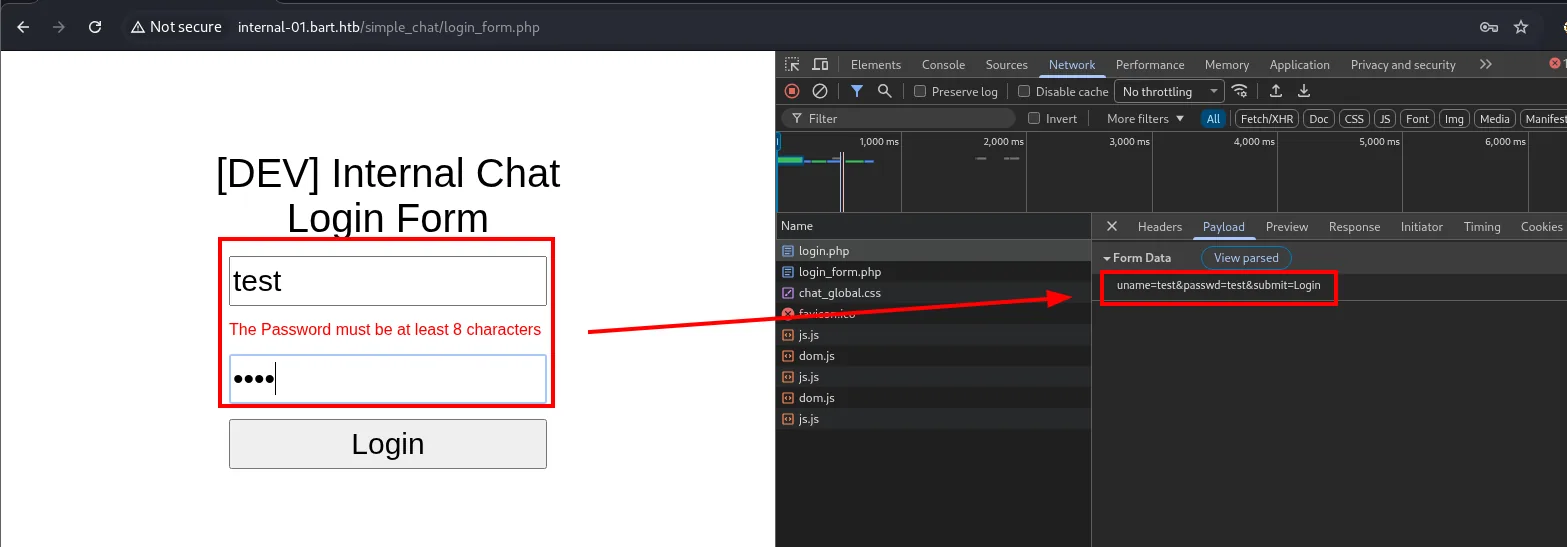Open the request Headers tab
This screenshot has width=1567, height=547.
[x=1160, y=227]
